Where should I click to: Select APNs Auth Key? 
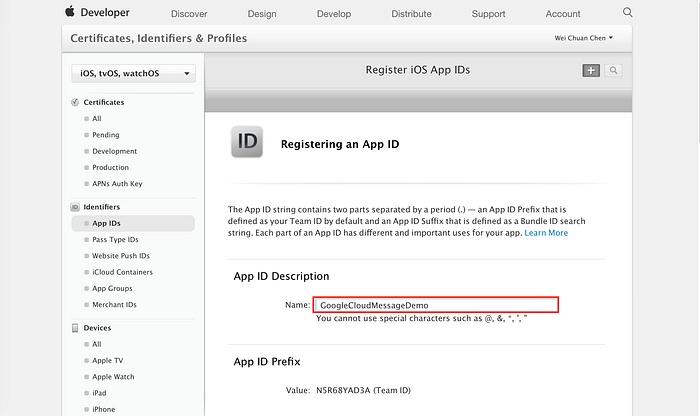pyautogui.click(x=117, y=184)
